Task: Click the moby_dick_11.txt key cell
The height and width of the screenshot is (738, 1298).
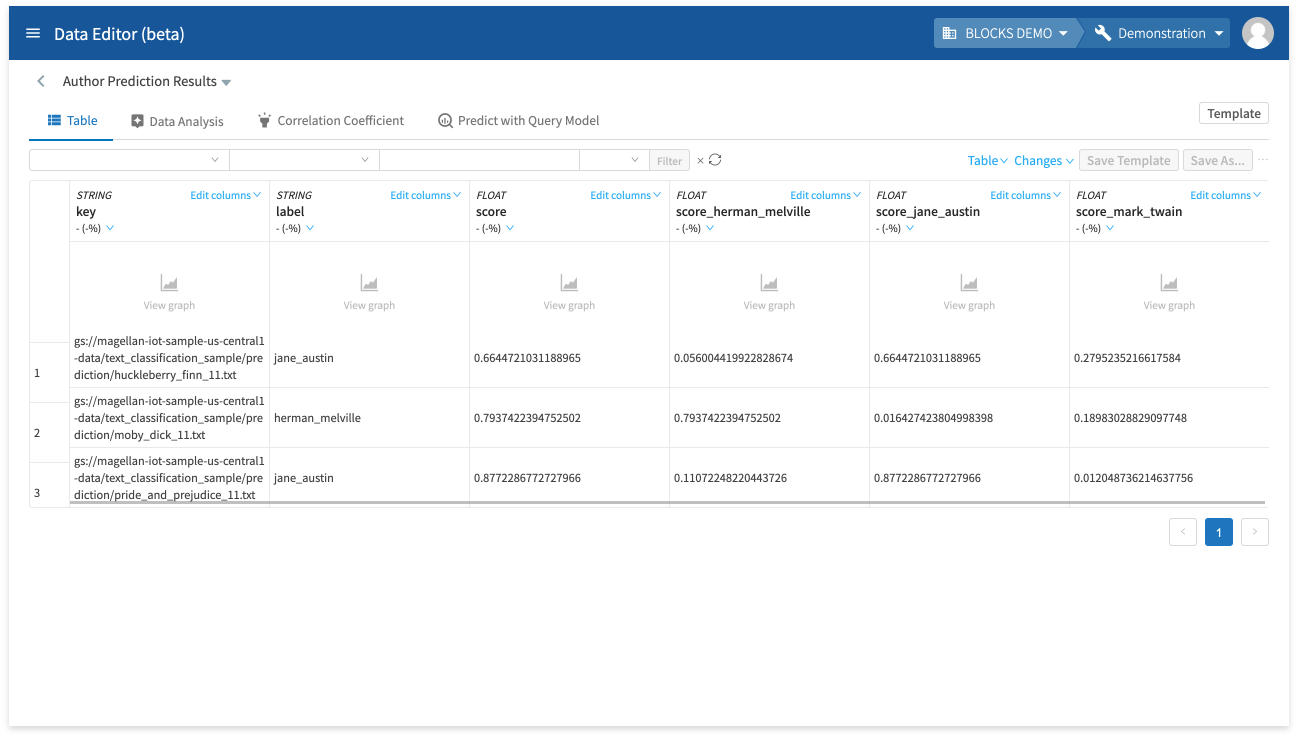Action: pos(169,418)
